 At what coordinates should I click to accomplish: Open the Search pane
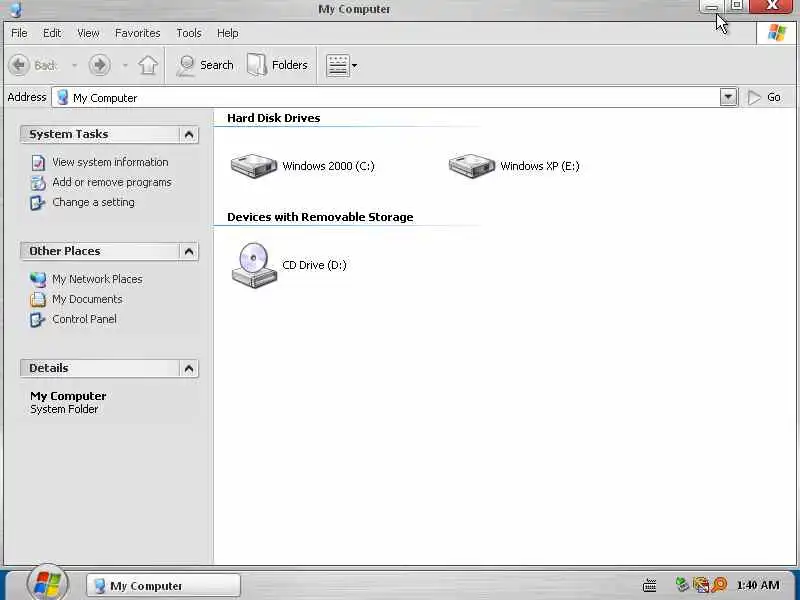tap(205, 65)
